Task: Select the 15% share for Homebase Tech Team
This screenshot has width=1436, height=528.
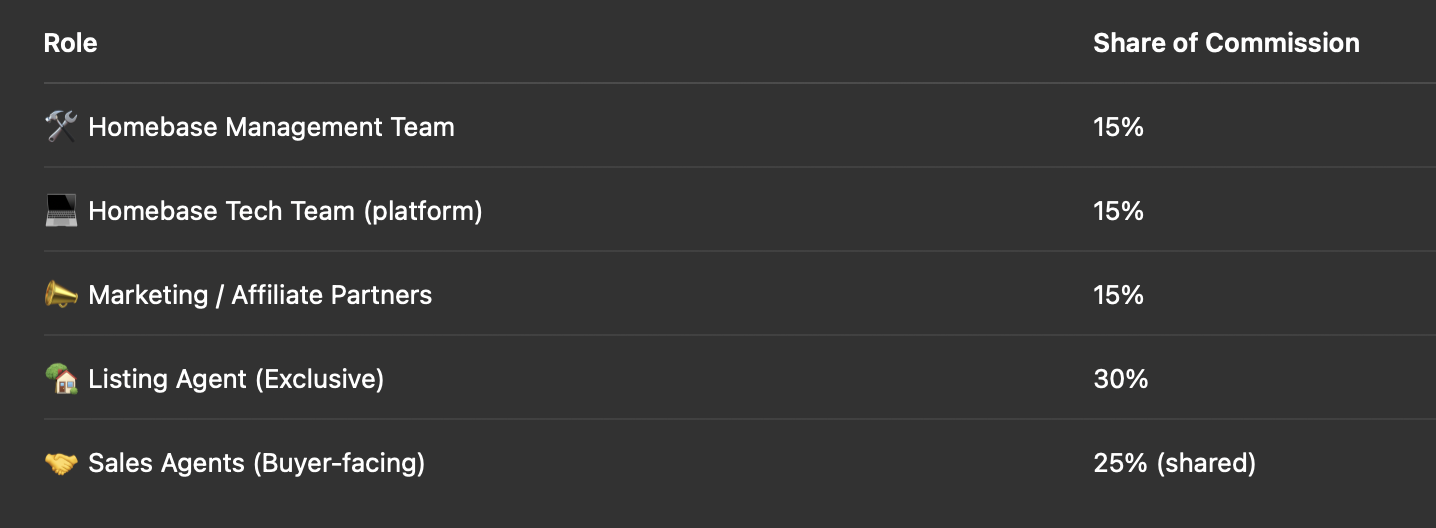Action: (x=1118, y=211)
